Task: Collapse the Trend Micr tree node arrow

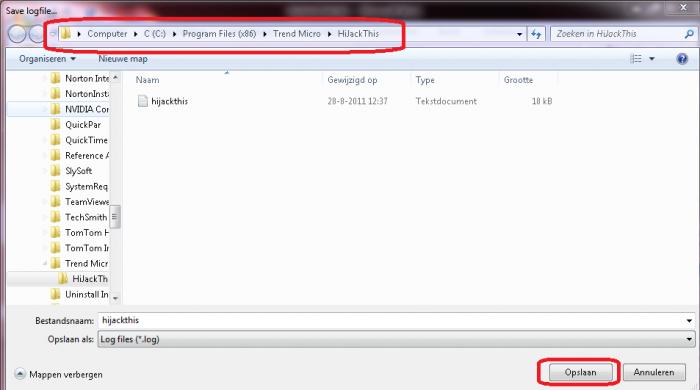Action: coord(45,264)
